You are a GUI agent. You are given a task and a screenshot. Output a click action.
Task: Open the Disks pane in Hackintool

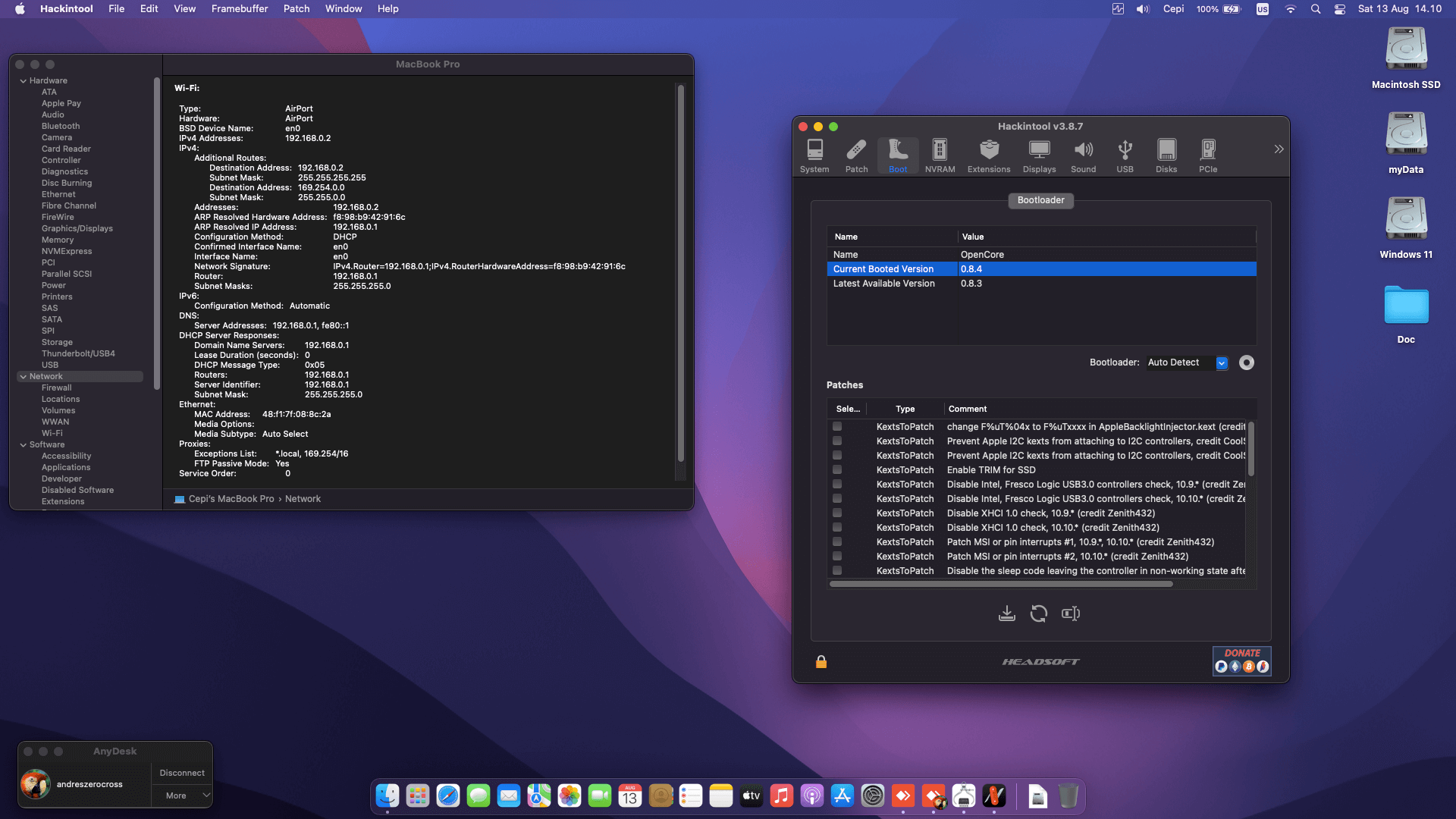[x=1166, y=155]
